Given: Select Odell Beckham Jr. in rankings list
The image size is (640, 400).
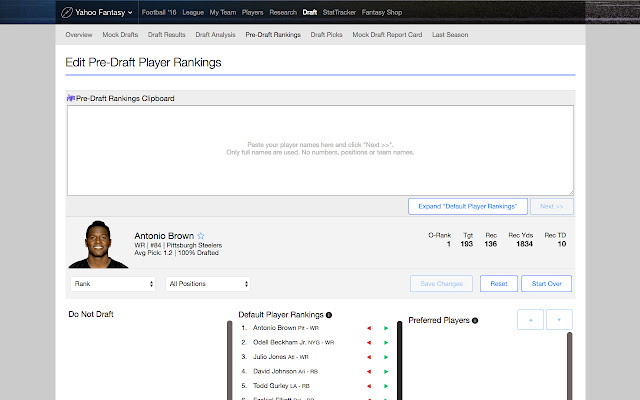Looking at the screenshot, I should pyautogui.click(x=293, y=342).
